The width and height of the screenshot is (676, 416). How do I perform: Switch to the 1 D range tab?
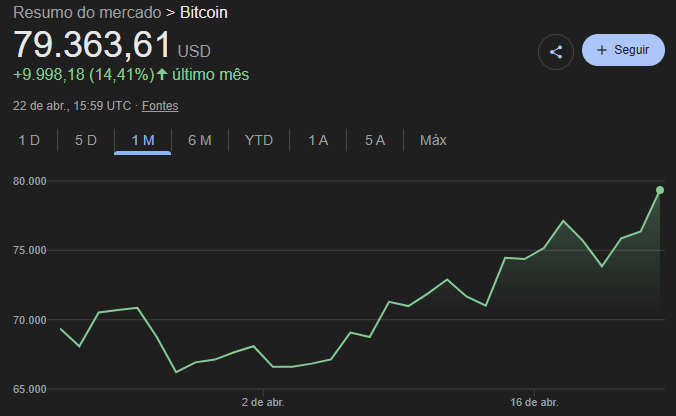point(29,140)
